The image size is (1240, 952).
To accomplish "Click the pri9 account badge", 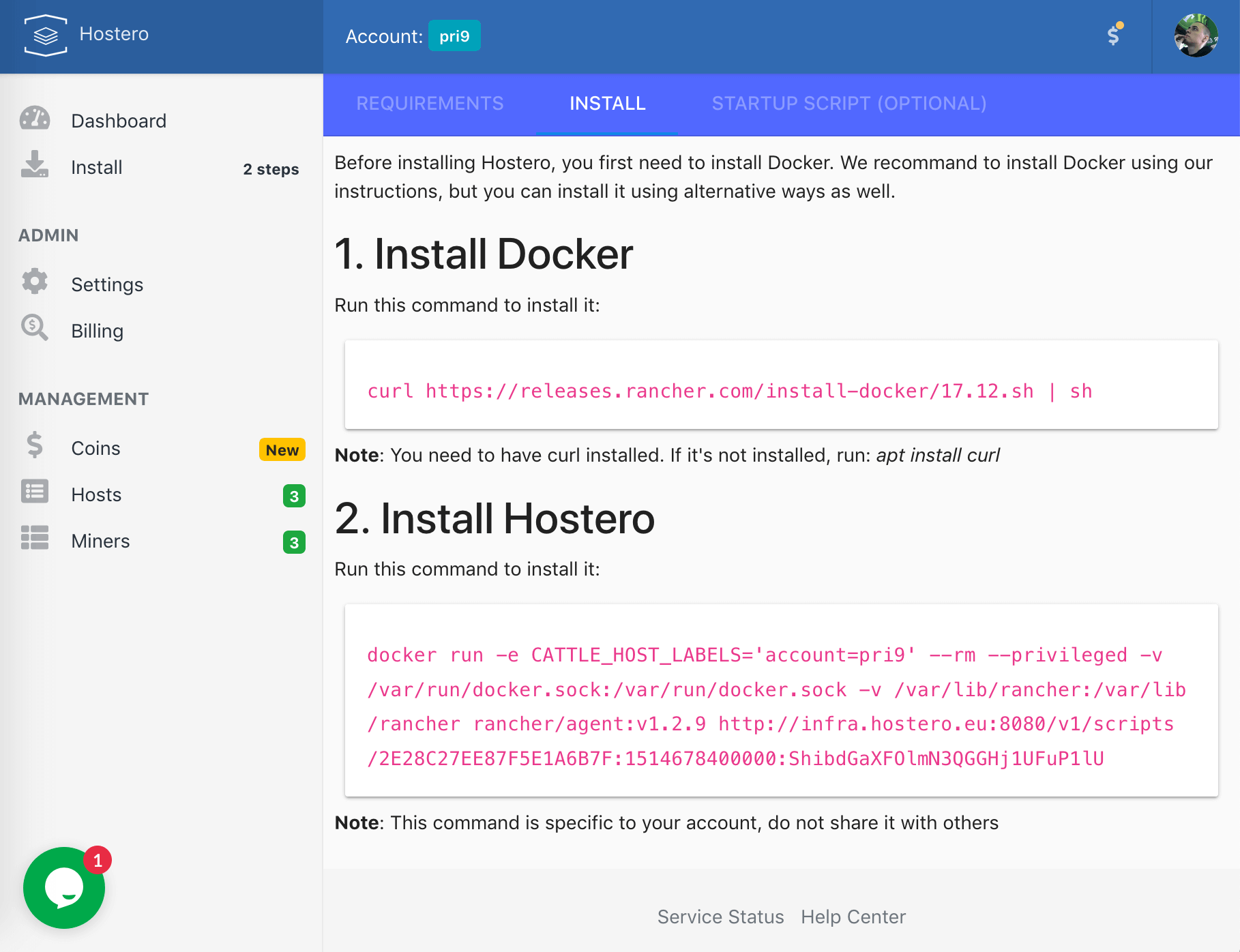I will (x=454, y=36).
